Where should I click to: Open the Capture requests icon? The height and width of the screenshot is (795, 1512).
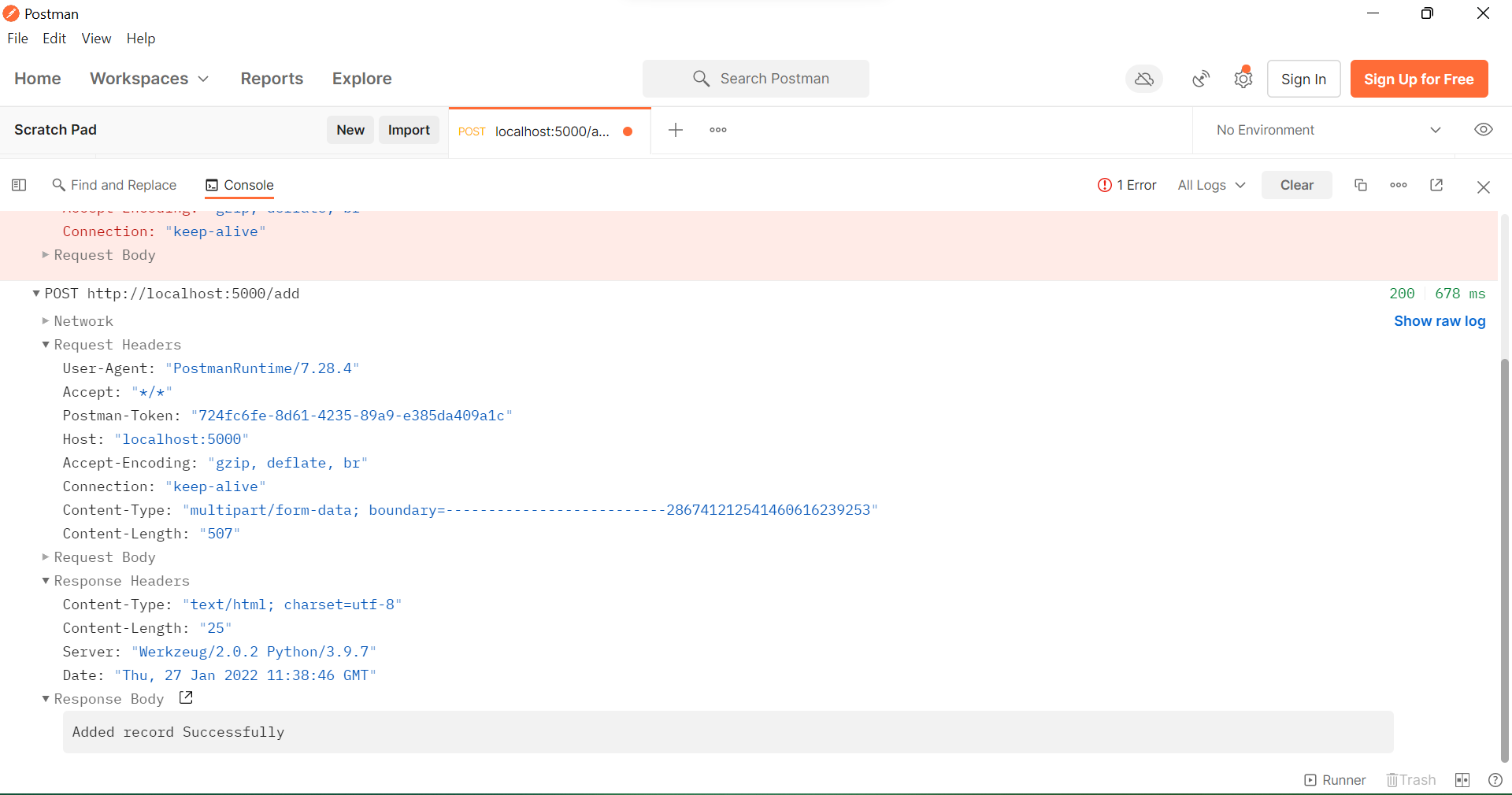1200,79
